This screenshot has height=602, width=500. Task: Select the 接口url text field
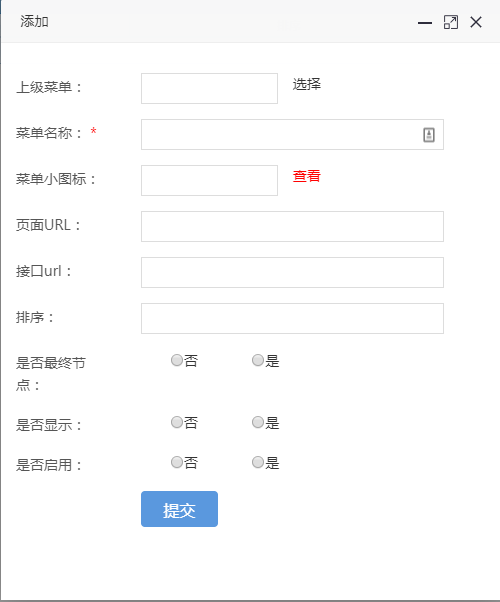tap(292, 273)
